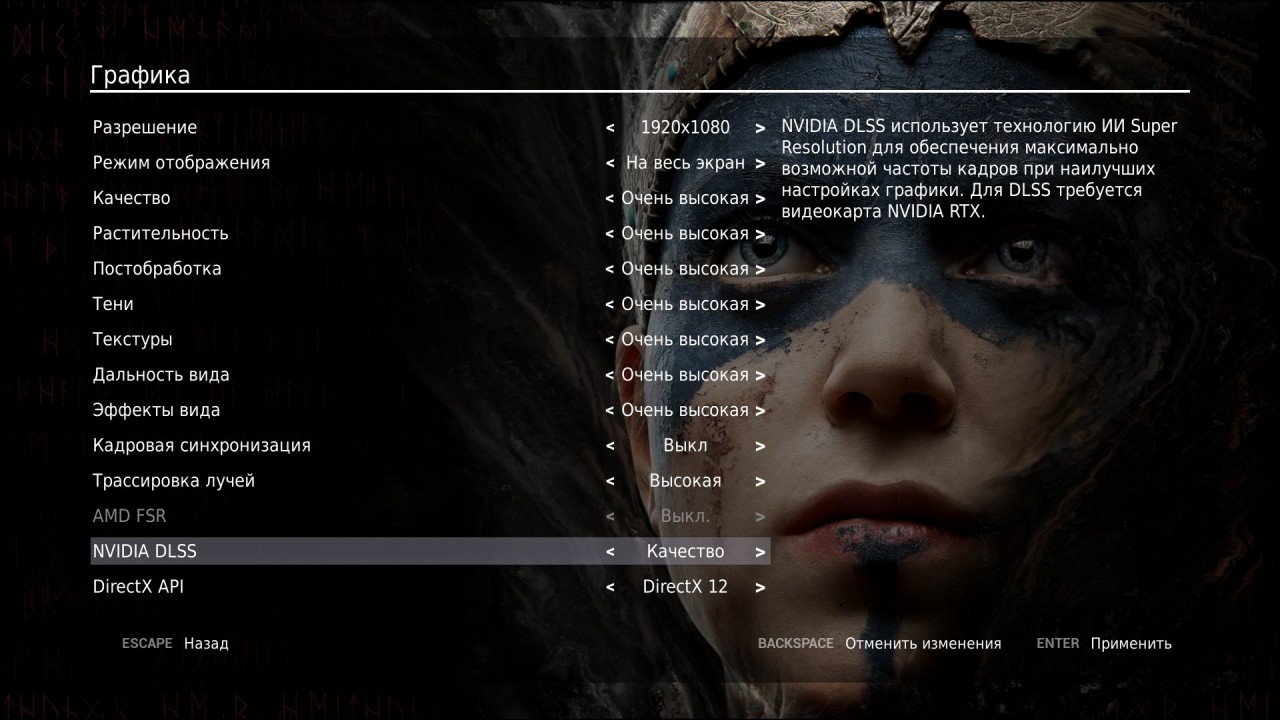Click right arrow for Дальность вида
The image size is (1280, 720).
tap(760, 375)
